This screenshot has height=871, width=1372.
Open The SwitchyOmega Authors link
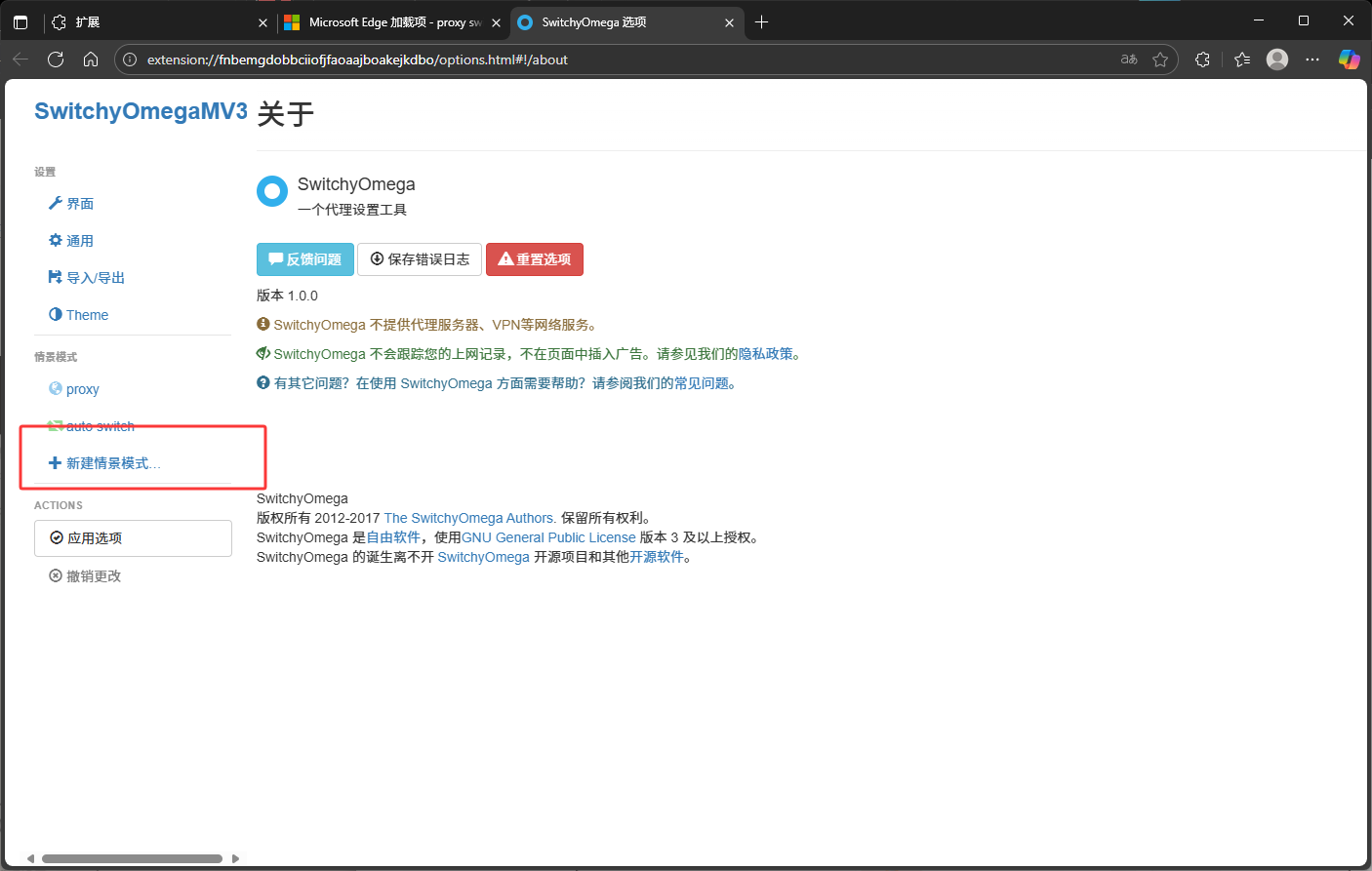click(x=470, y=518)
